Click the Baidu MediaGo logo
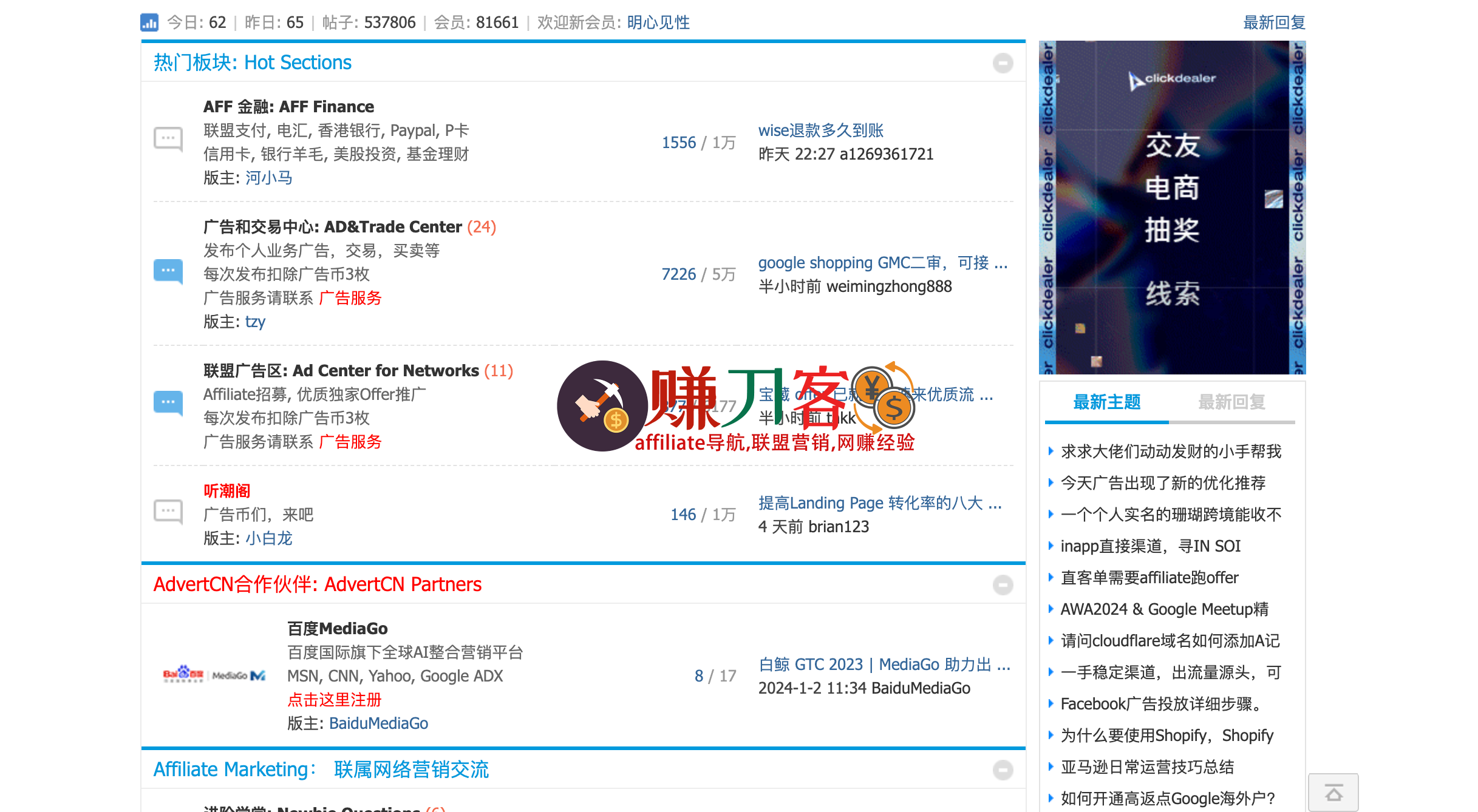Image resolution: width=1478 pixels, height=812 pixels. point(214,675)
